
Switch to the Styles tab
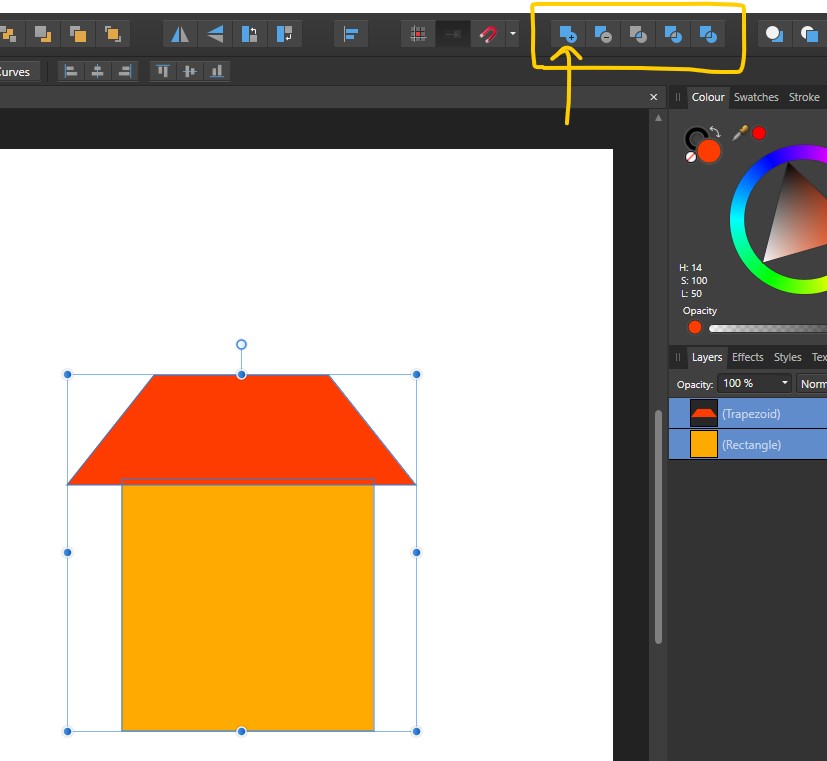pos(787,357)
